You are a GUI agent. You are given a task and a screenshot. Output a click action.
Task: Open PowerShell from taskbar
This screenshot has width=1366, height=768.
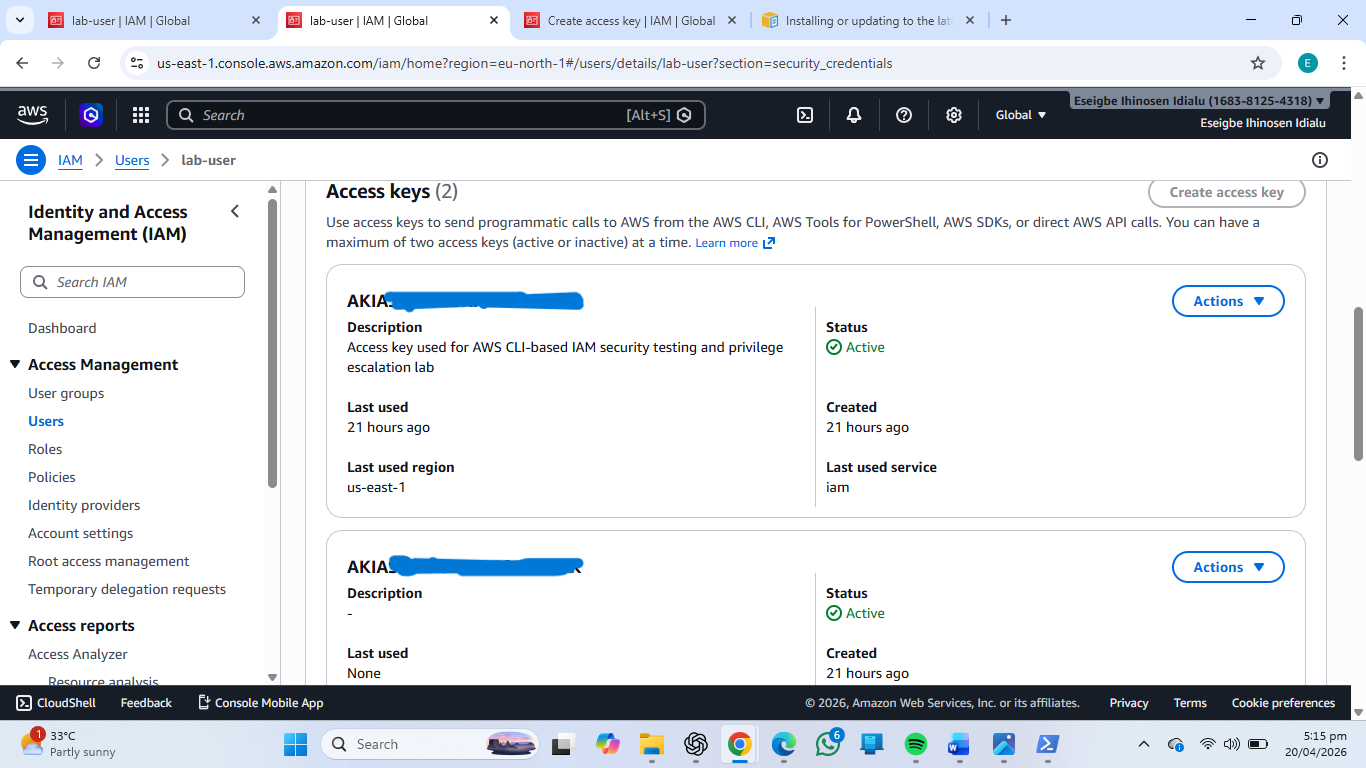pyautogui.click(x=1047, y=744)
